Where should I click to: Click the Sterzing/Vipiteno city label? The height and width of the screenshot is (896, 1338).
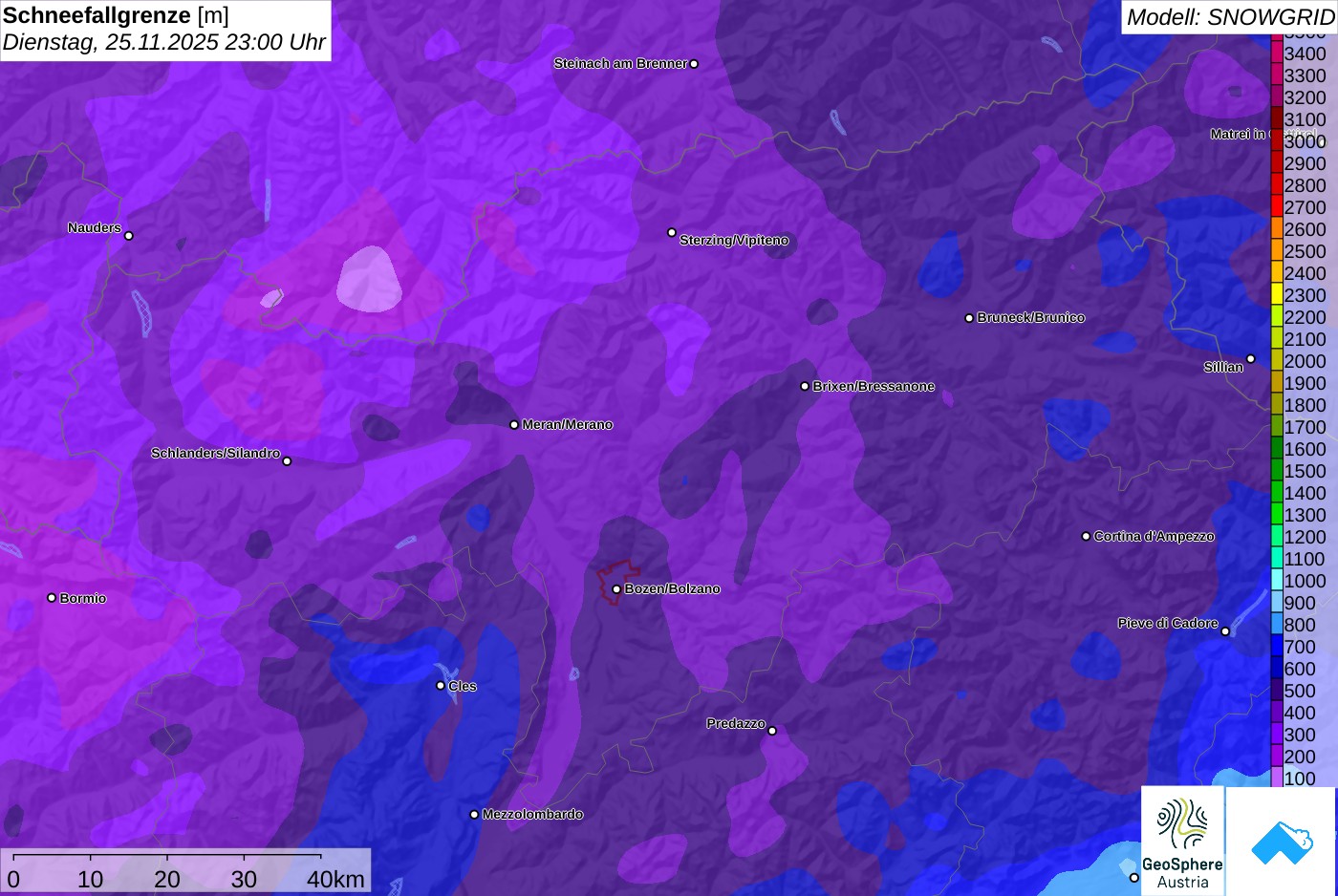pyautogui.click(x=734, y=241)
